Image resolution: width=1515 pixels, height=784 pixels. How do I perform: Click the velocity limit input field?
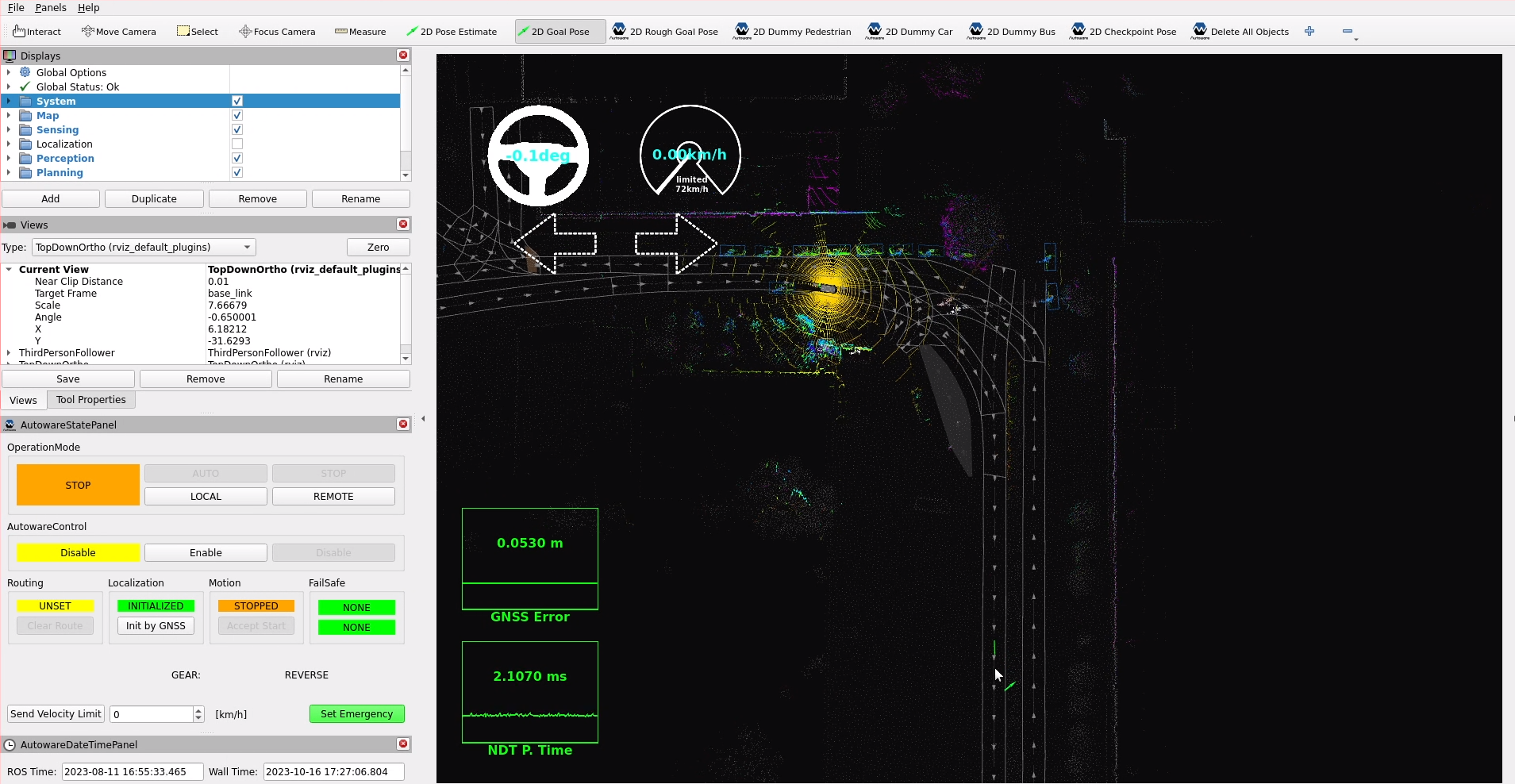pos(152,714)
